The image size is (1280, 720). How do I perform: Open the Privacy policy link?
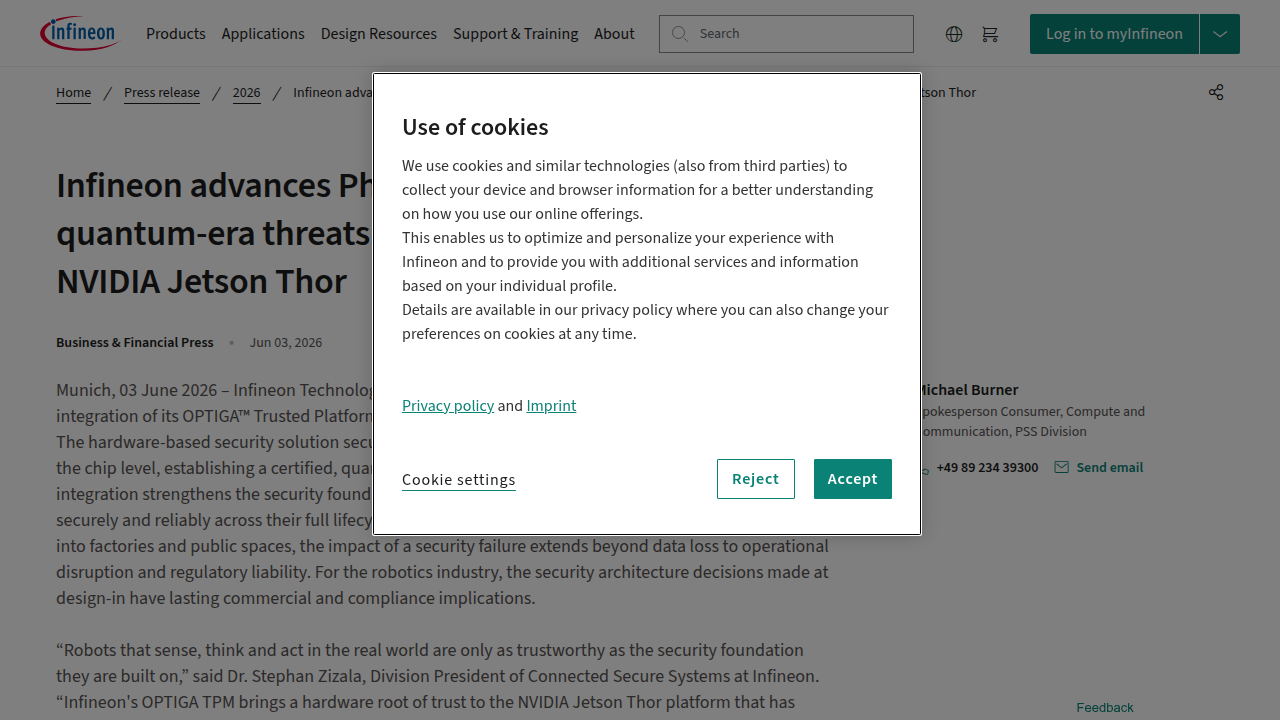click(448, 406)
